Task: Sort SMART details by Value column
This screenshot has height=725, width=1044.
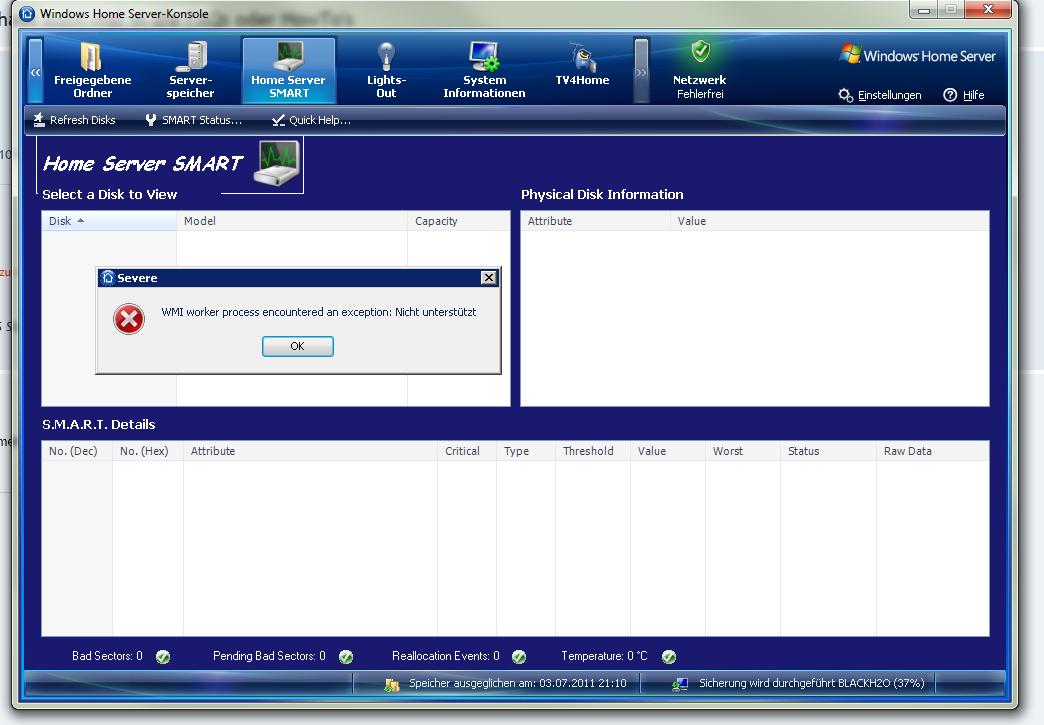Action: coord(668,451)
